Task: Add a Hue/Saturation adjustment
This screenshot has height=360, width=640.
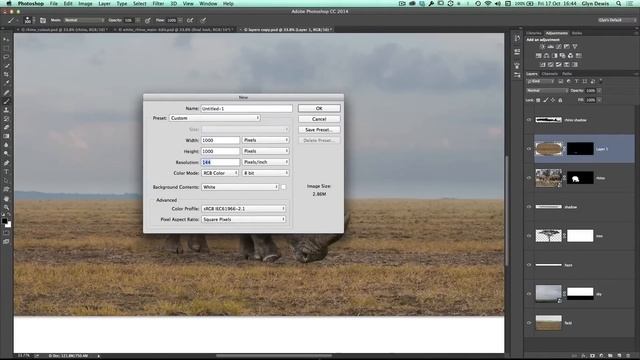Action: (x=538, y=56)
